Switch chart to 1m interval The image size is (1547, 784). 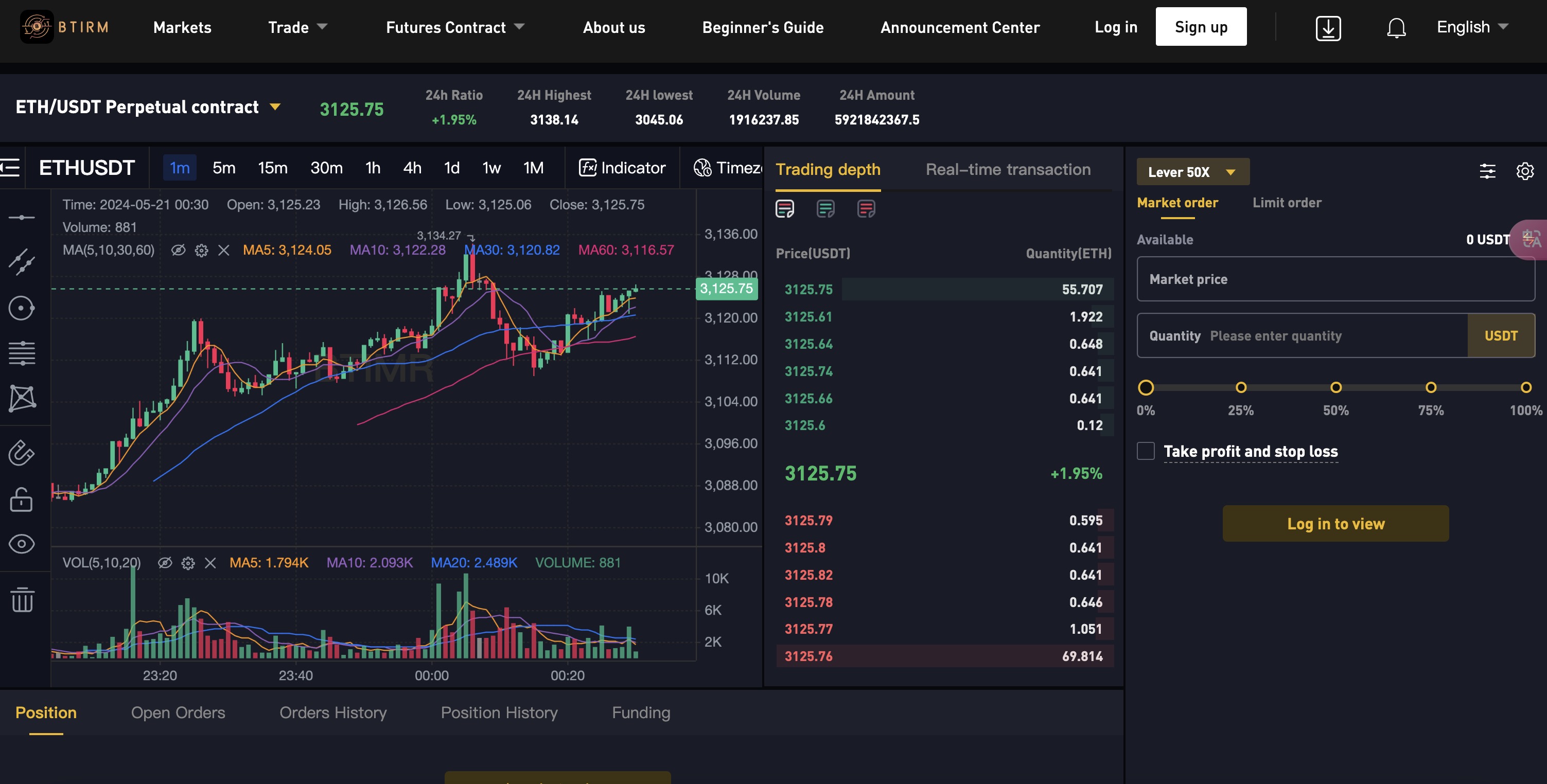pos(180,168)
